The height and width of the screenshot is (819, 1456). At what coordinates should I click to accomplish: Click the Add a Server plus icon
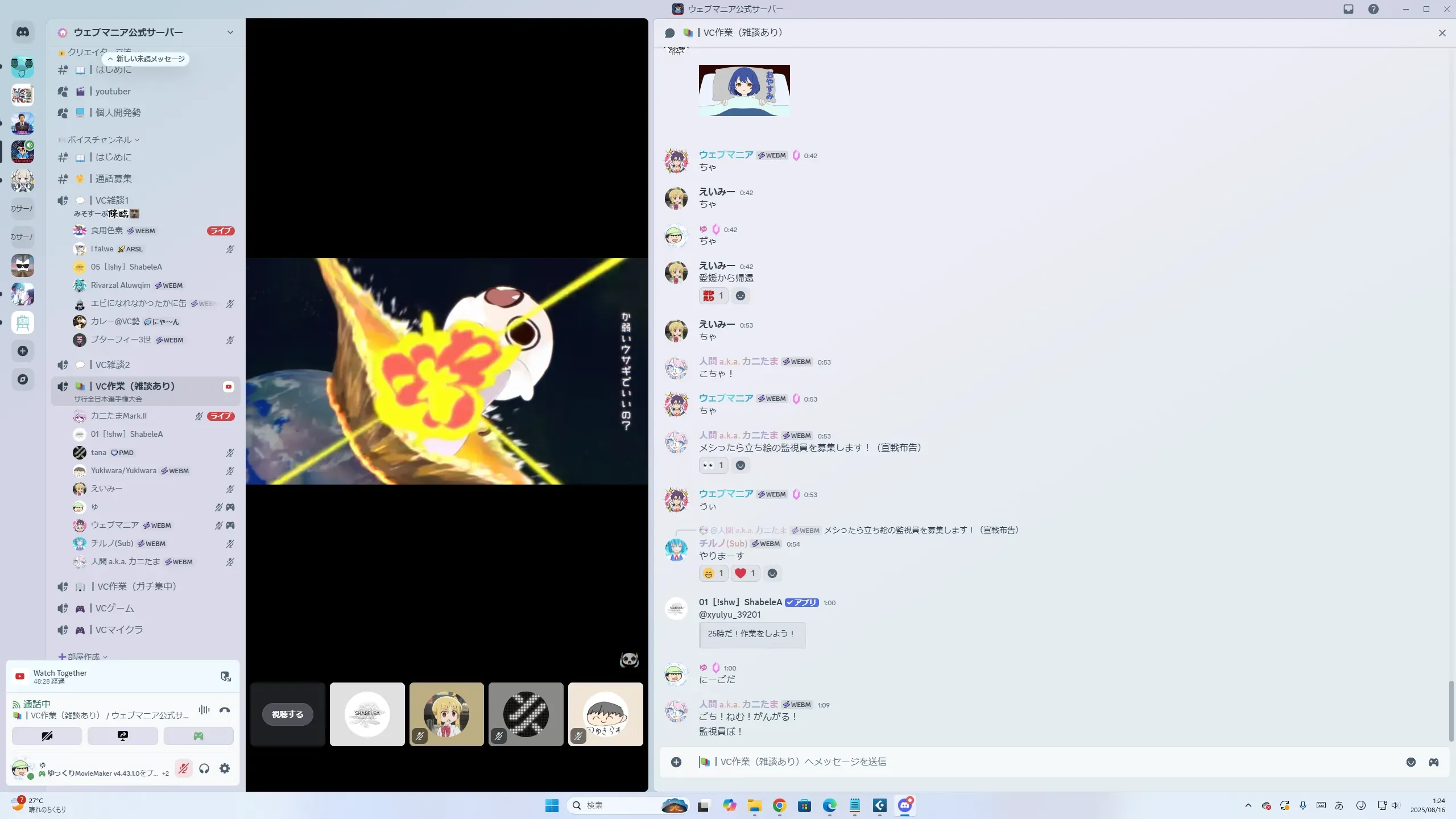point(23,351)
